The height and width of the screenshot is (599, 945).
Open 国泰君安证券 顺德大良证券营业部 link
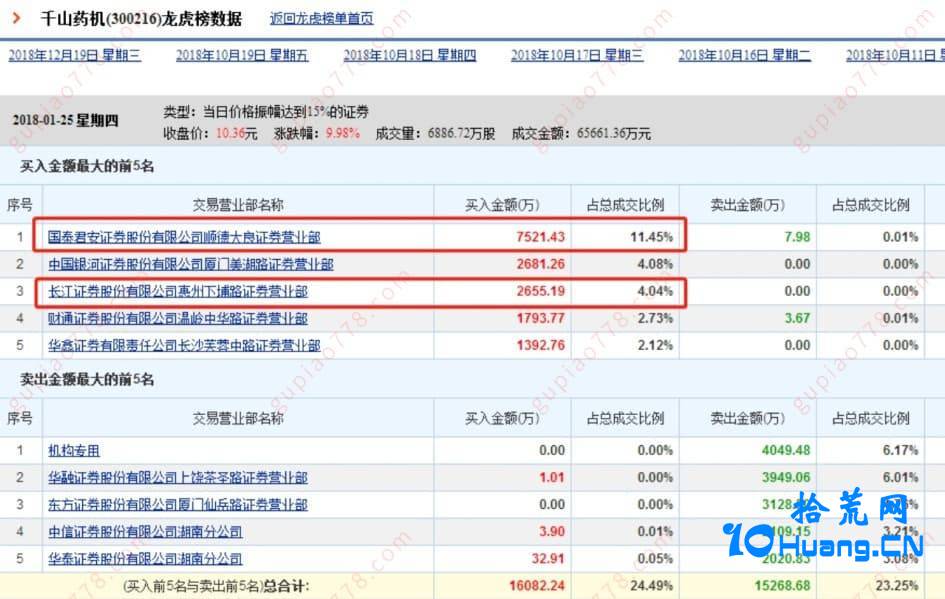(184, 237)
